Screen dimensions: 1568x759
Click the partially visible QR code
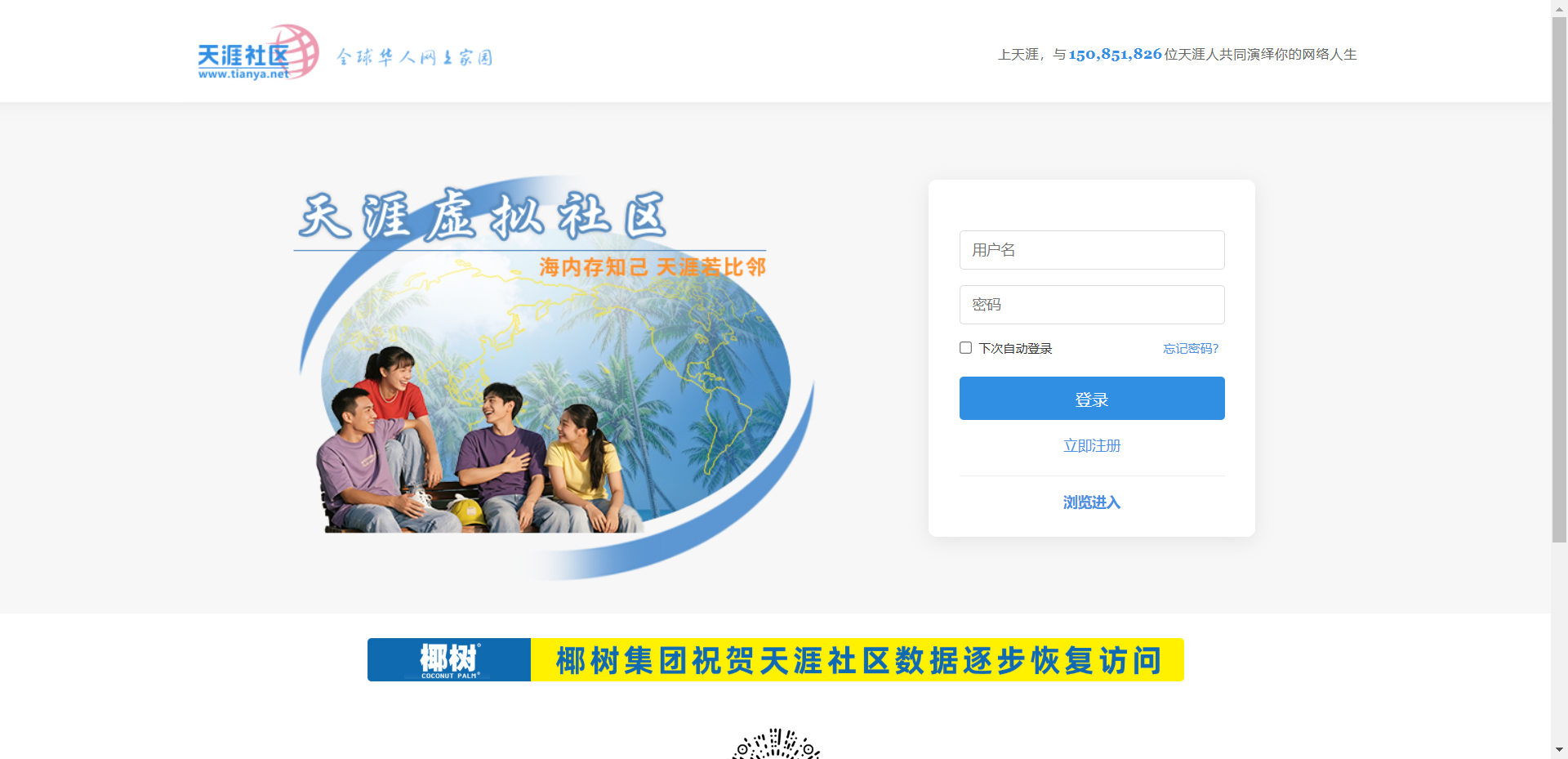pos(776,743)
